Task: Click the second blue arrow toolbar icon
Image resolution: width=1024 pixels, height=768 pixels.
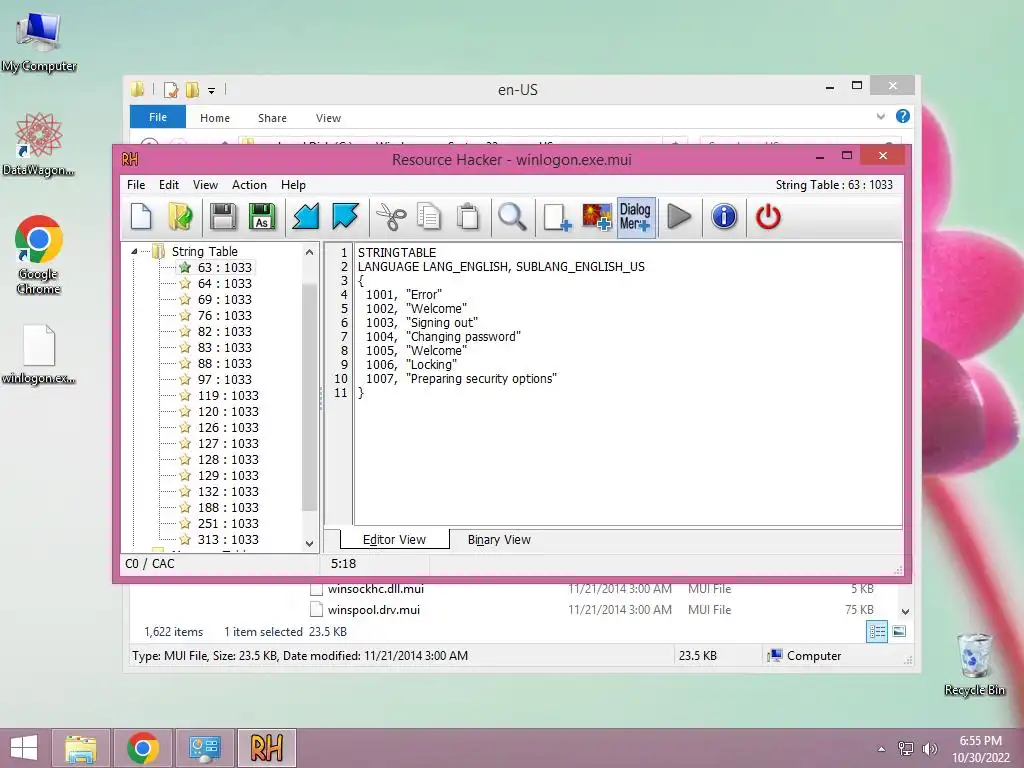Action: (x=345, y=217)
